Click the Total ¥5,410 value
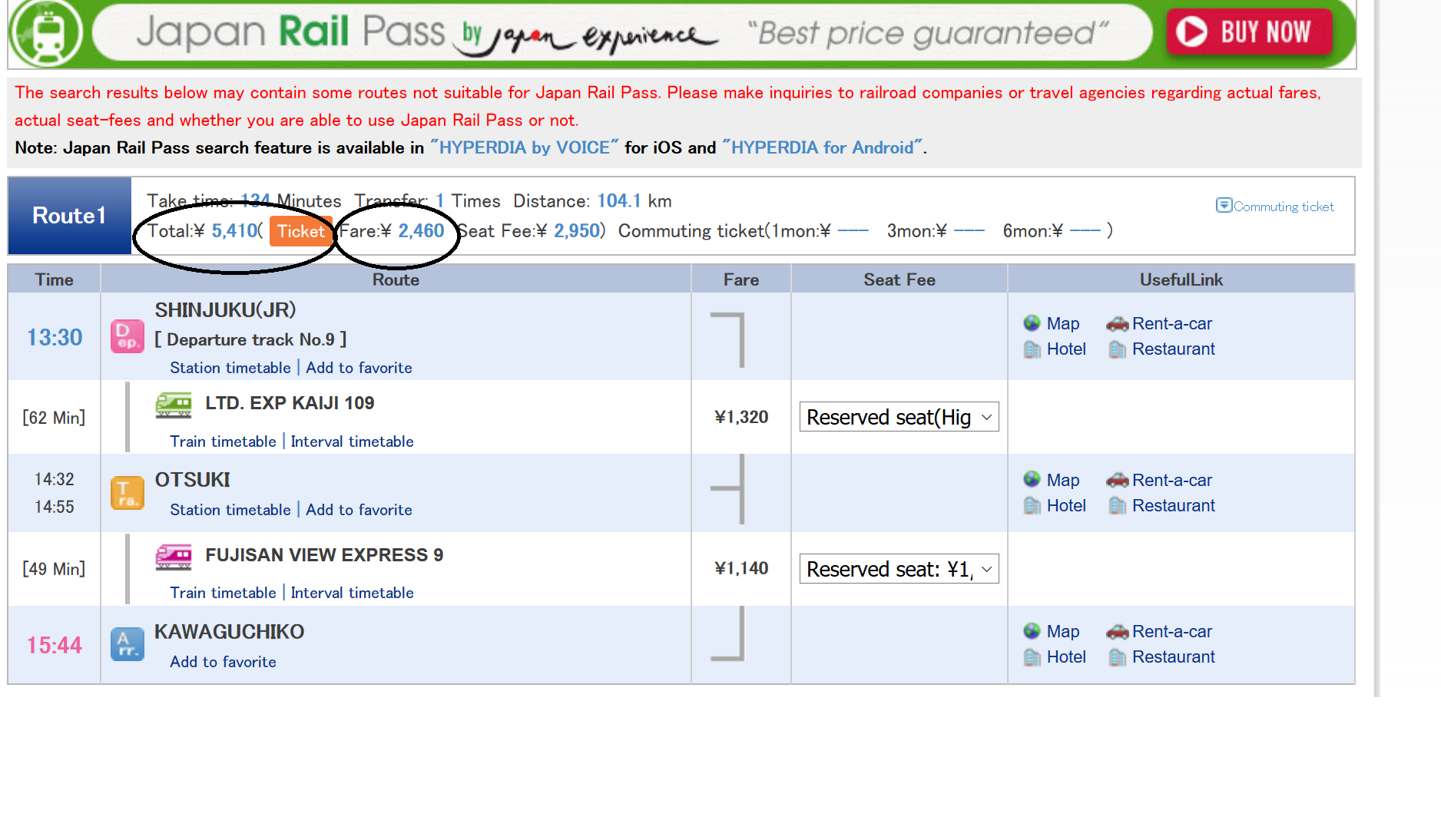This screenshot has height=840, width=1441. point(234,231)
